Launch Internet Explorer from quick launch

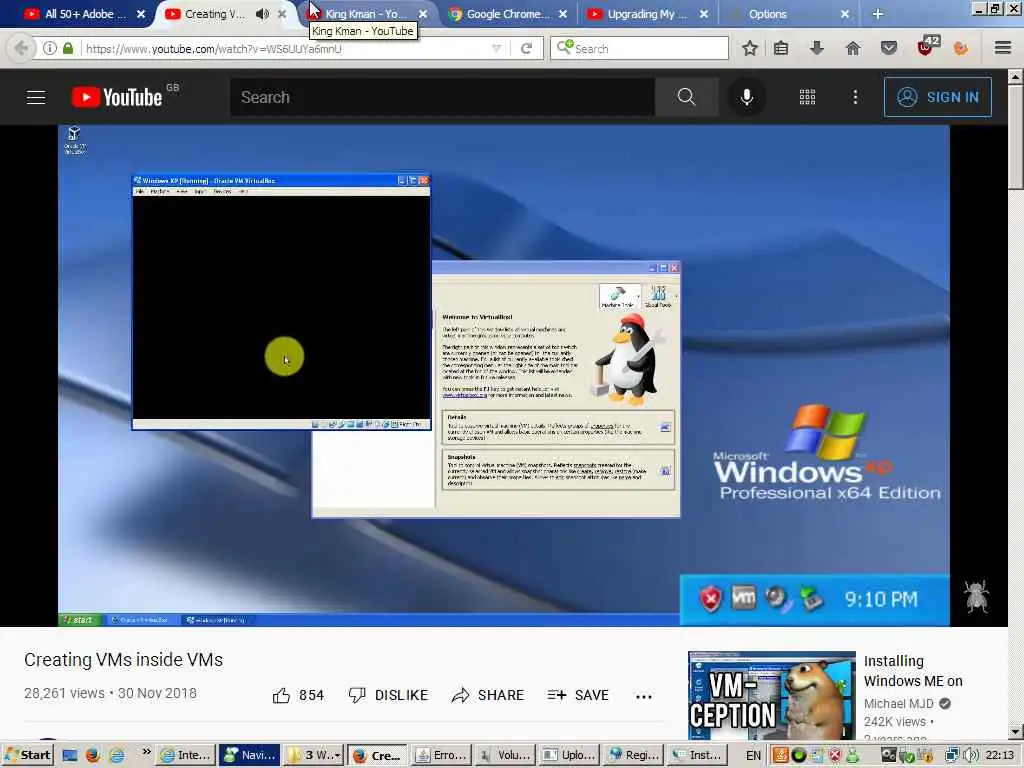(117, 755)
